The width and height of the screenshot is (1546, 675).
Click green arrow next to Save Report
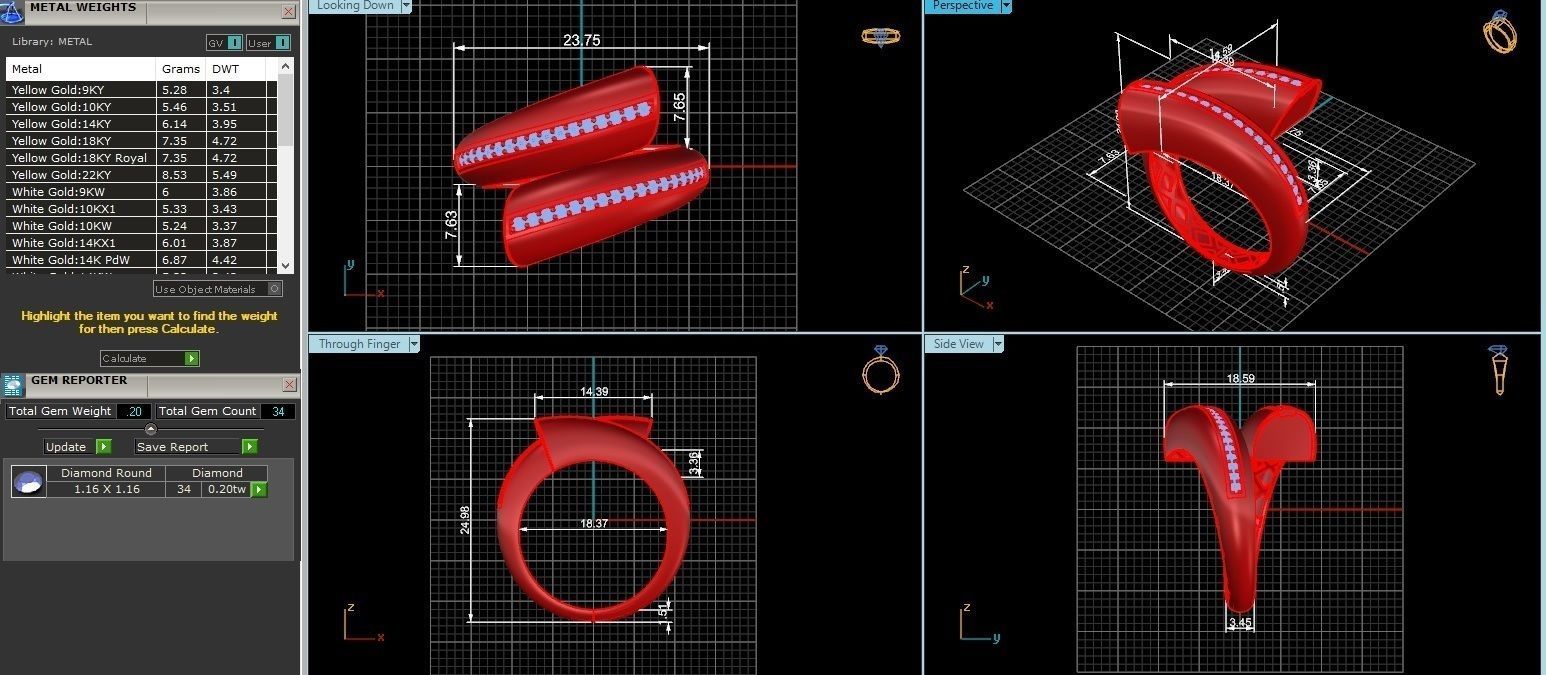[x=250, y=447]
